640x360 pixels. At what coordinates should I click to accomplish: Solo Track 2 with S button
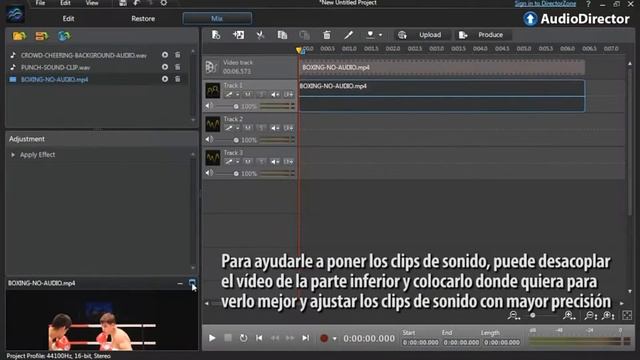tap(261, 128)
